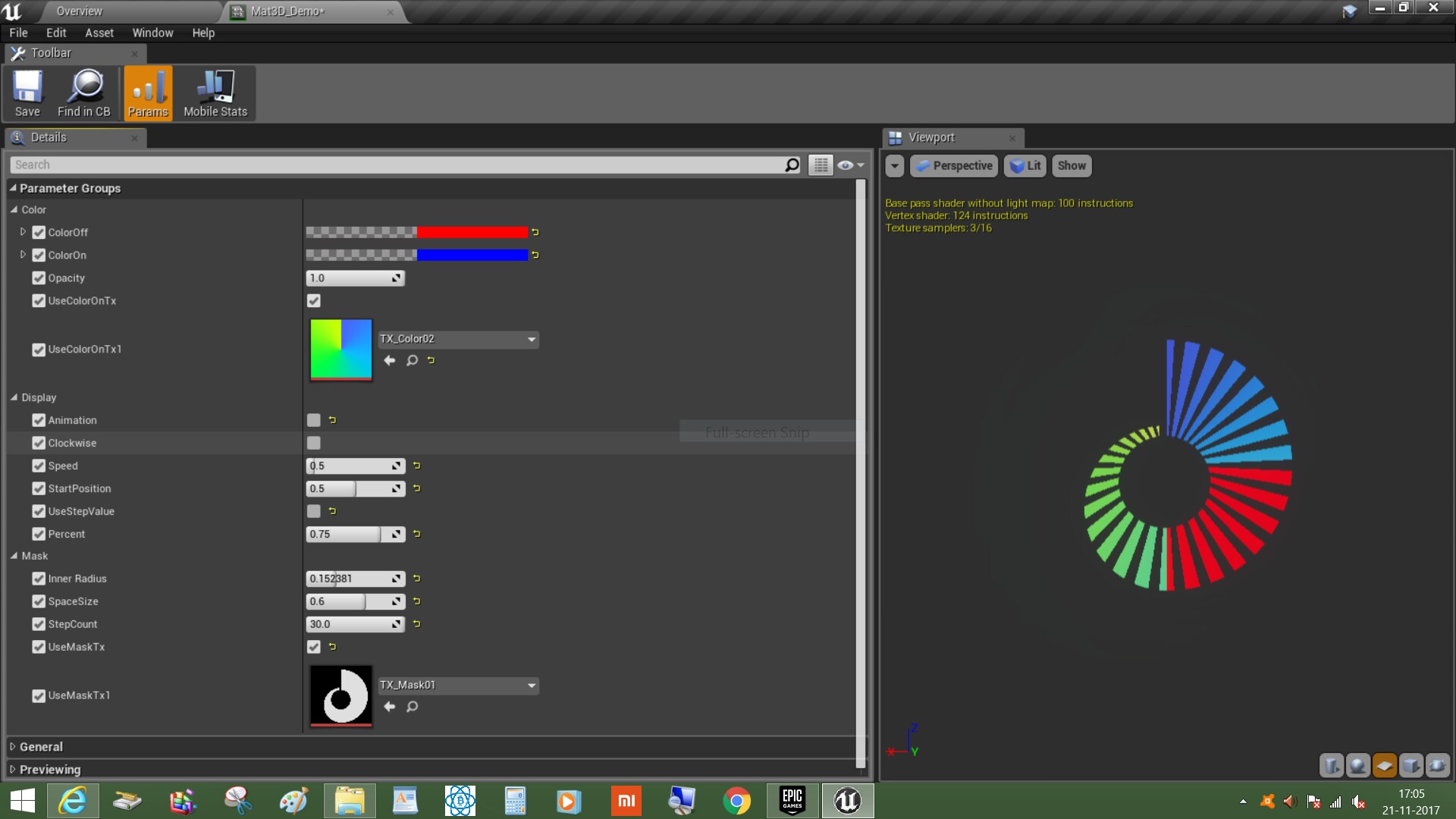Uncheck the UseColorOnTx value checkbox
1456x819 pixels.
[313, 301]
